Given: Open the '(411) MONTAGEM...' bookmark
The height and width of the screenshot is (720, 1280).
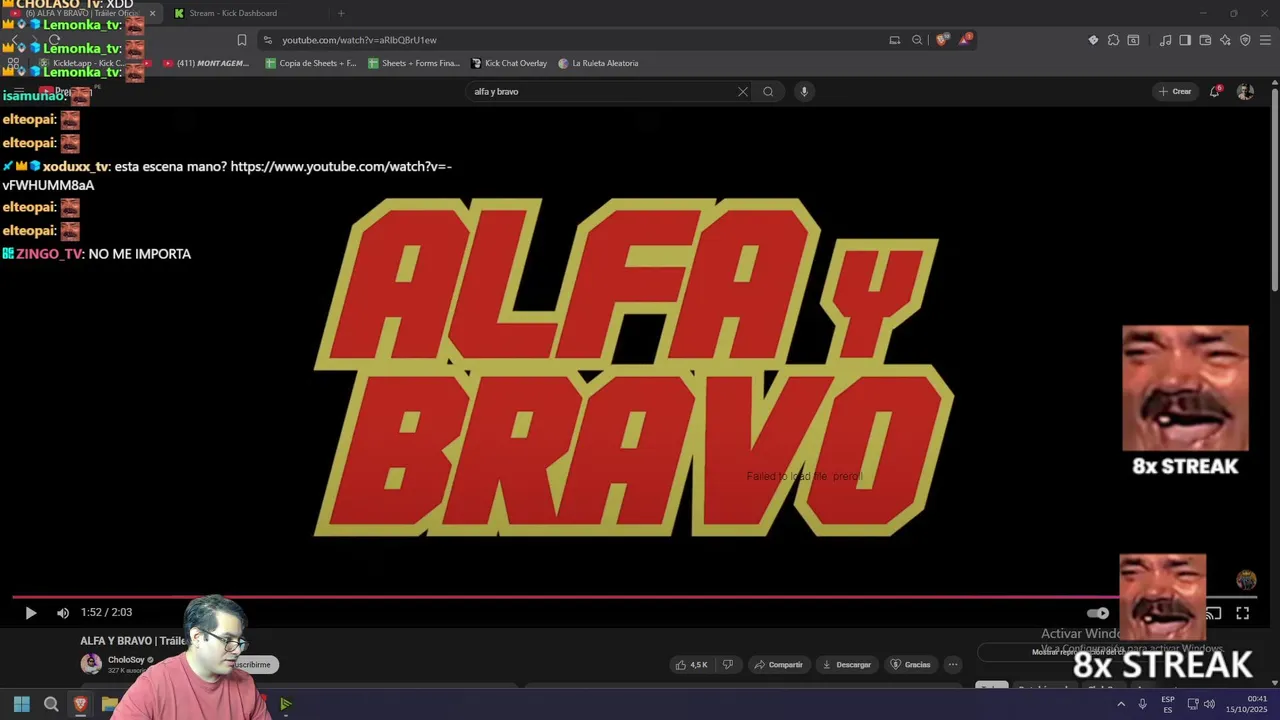Looking at the screenshot, I should pos(205,63).
